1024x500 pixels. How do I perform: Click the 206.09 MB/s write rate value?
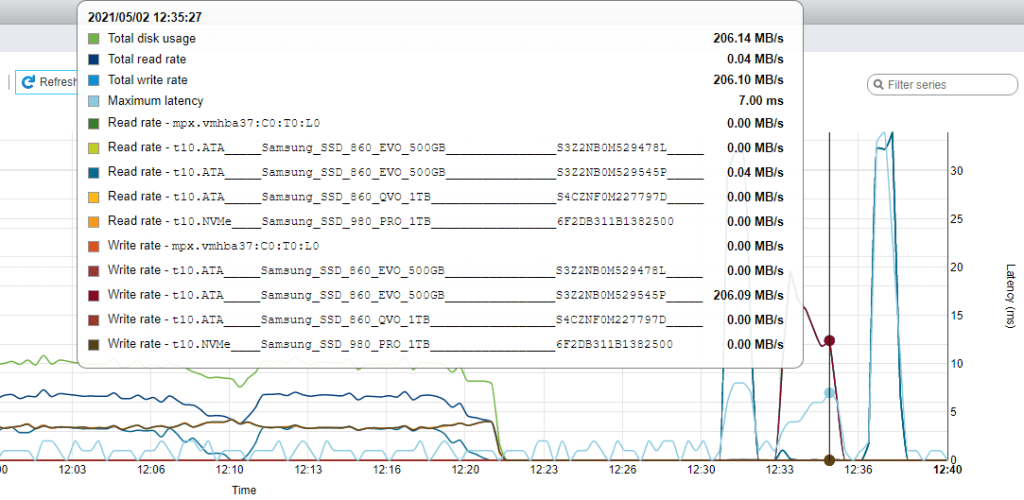pos(755,295)
